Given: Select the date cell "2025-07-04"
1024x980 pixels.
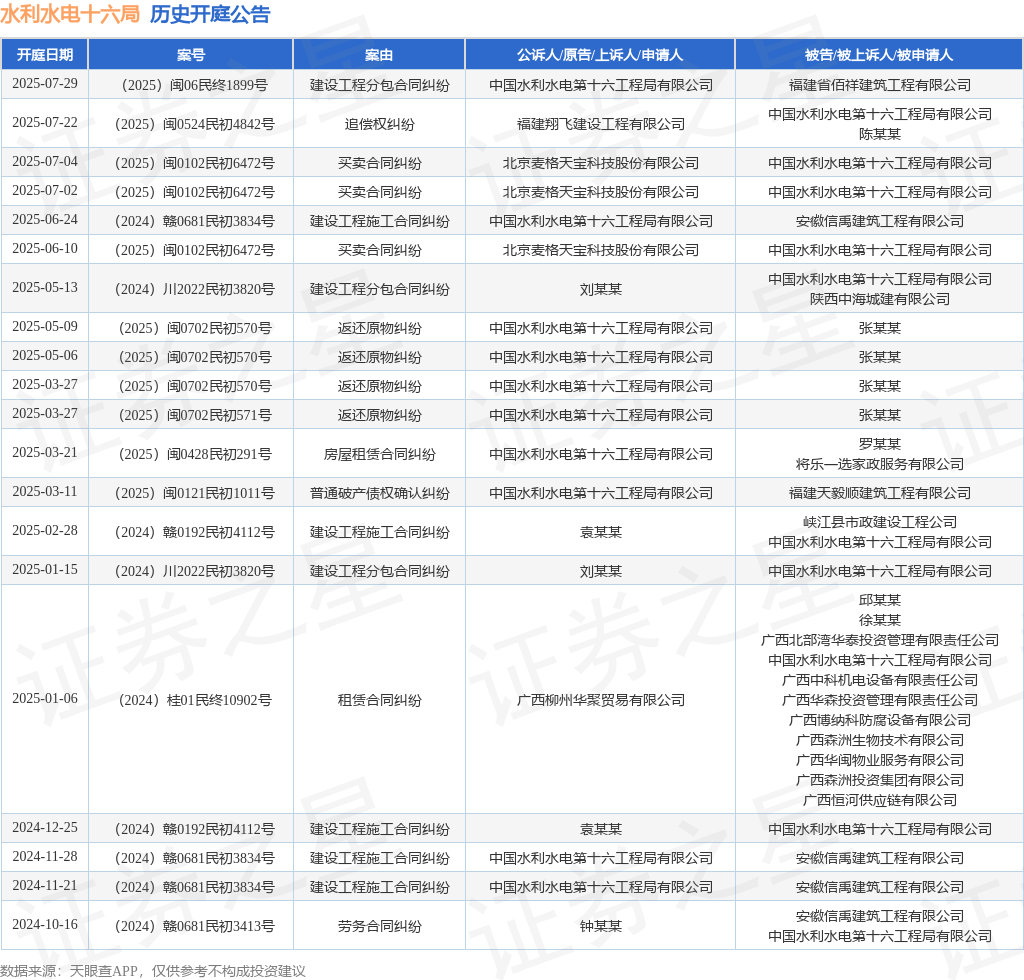Looking at the screenshot, I should pyautogui.click(x=44, y=161).
